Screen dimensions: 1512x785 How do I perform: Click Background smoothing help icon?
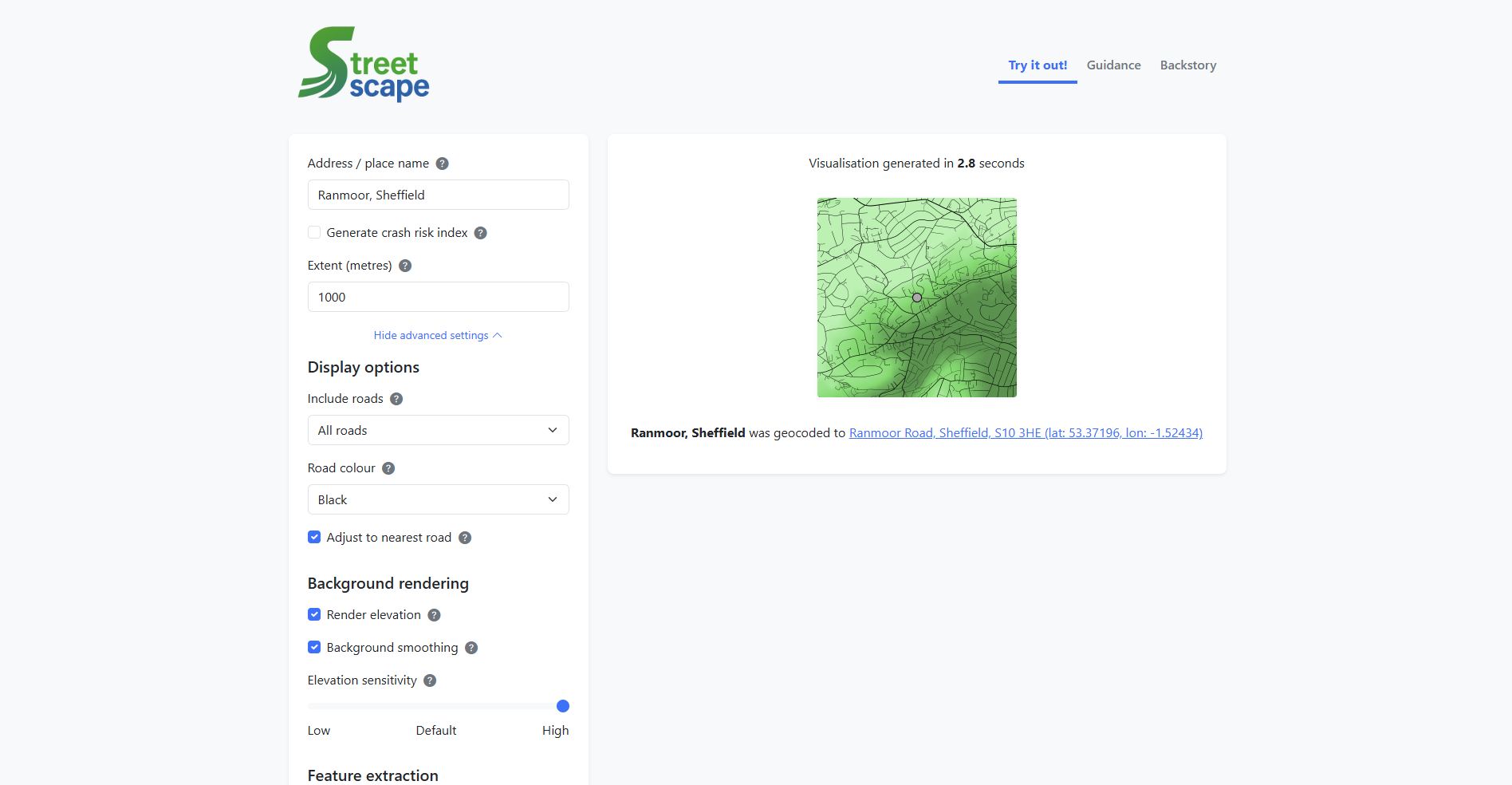[471, 648]
